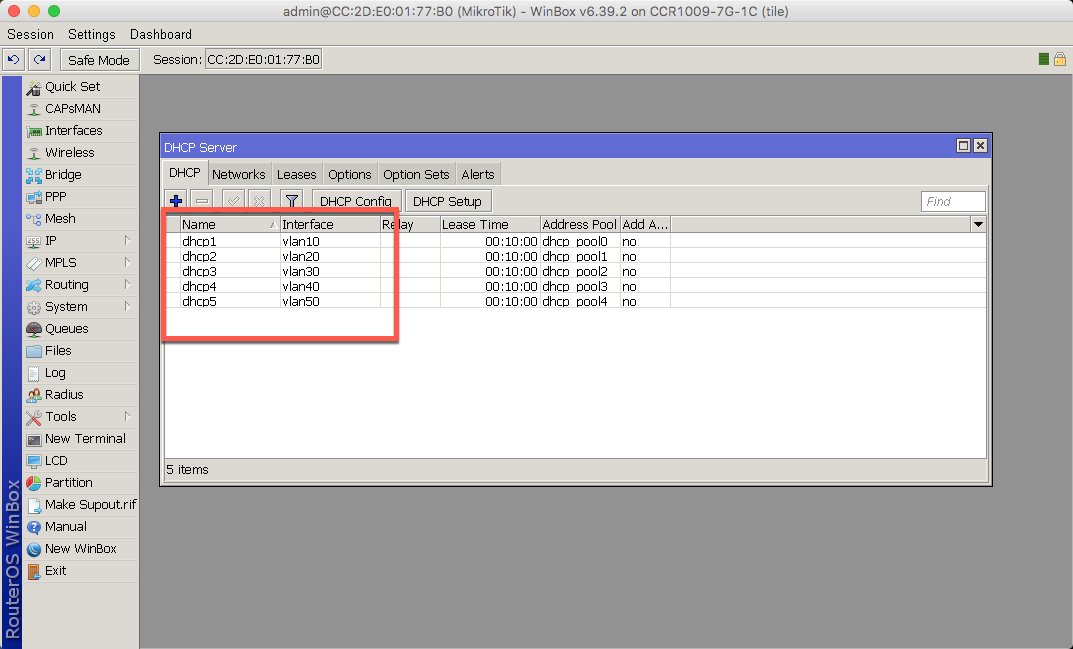This screenshot has height=649, width=1073.
Task: Click the undo arrow in the top toolbar
Action: pyautogui.click(x=13, y=60)
